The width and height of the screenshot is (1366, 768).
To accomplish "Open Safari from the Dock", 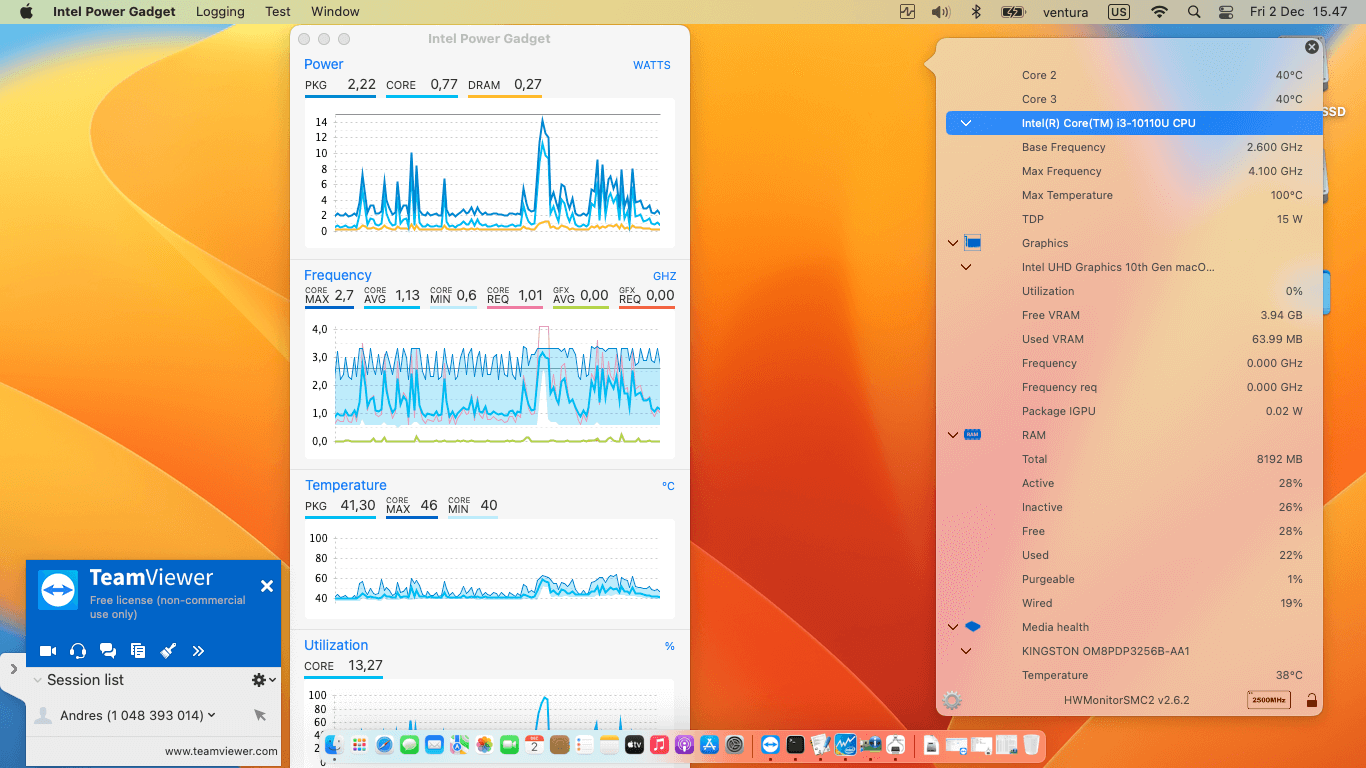I will pyautogui.click(x=384, y=745).
